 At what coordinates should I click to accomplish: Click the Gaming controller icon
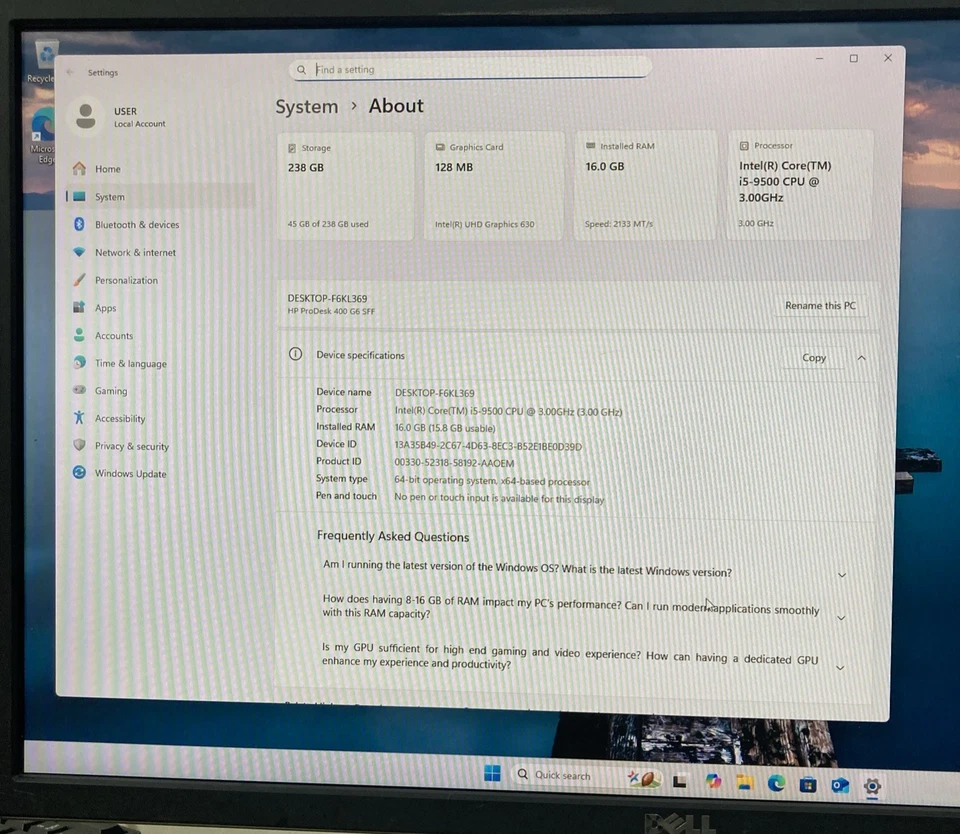(79, 390)
